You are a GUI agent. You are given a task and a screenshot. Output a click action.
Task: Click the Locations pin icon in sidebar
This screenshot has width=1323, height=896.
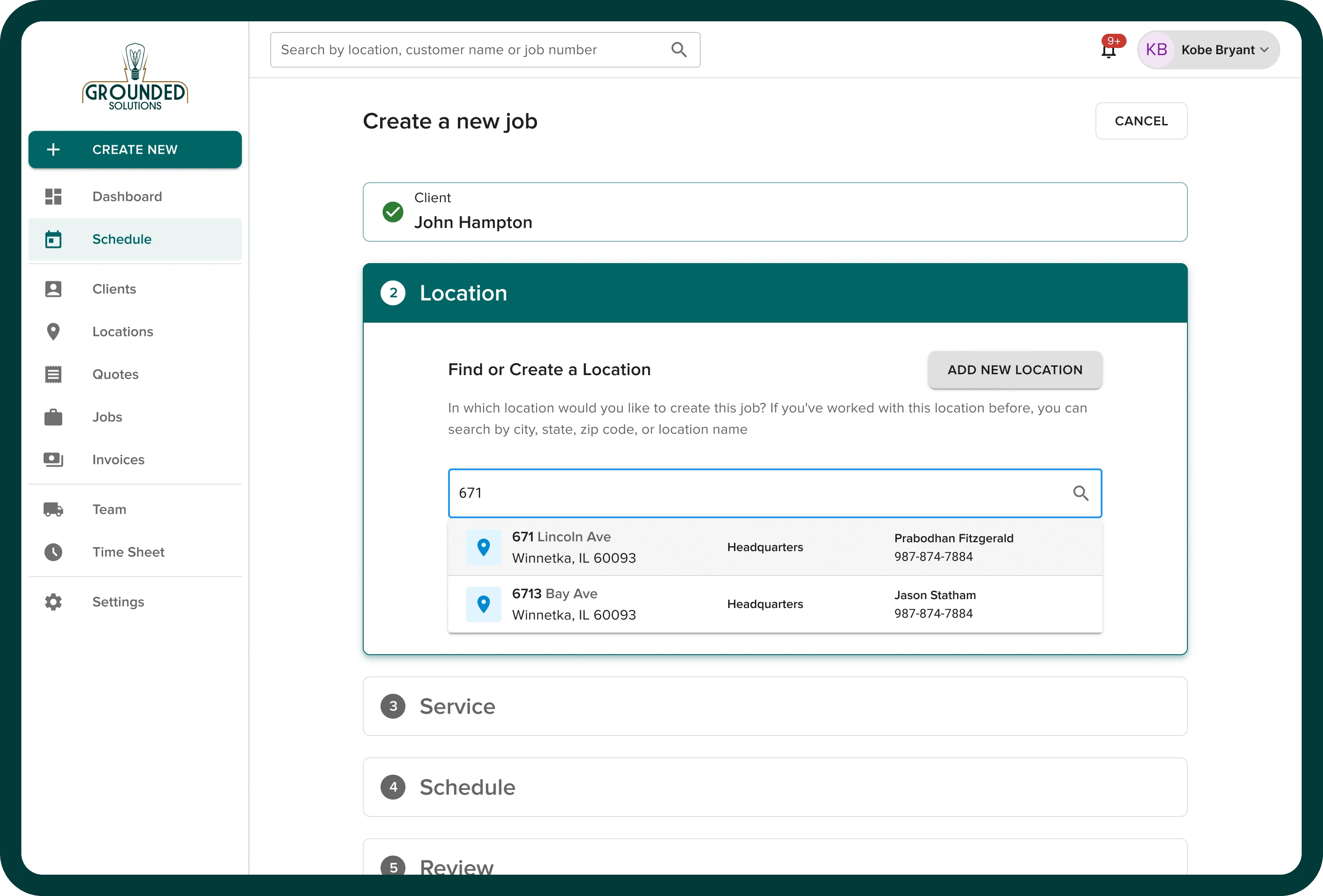point(53,332)
